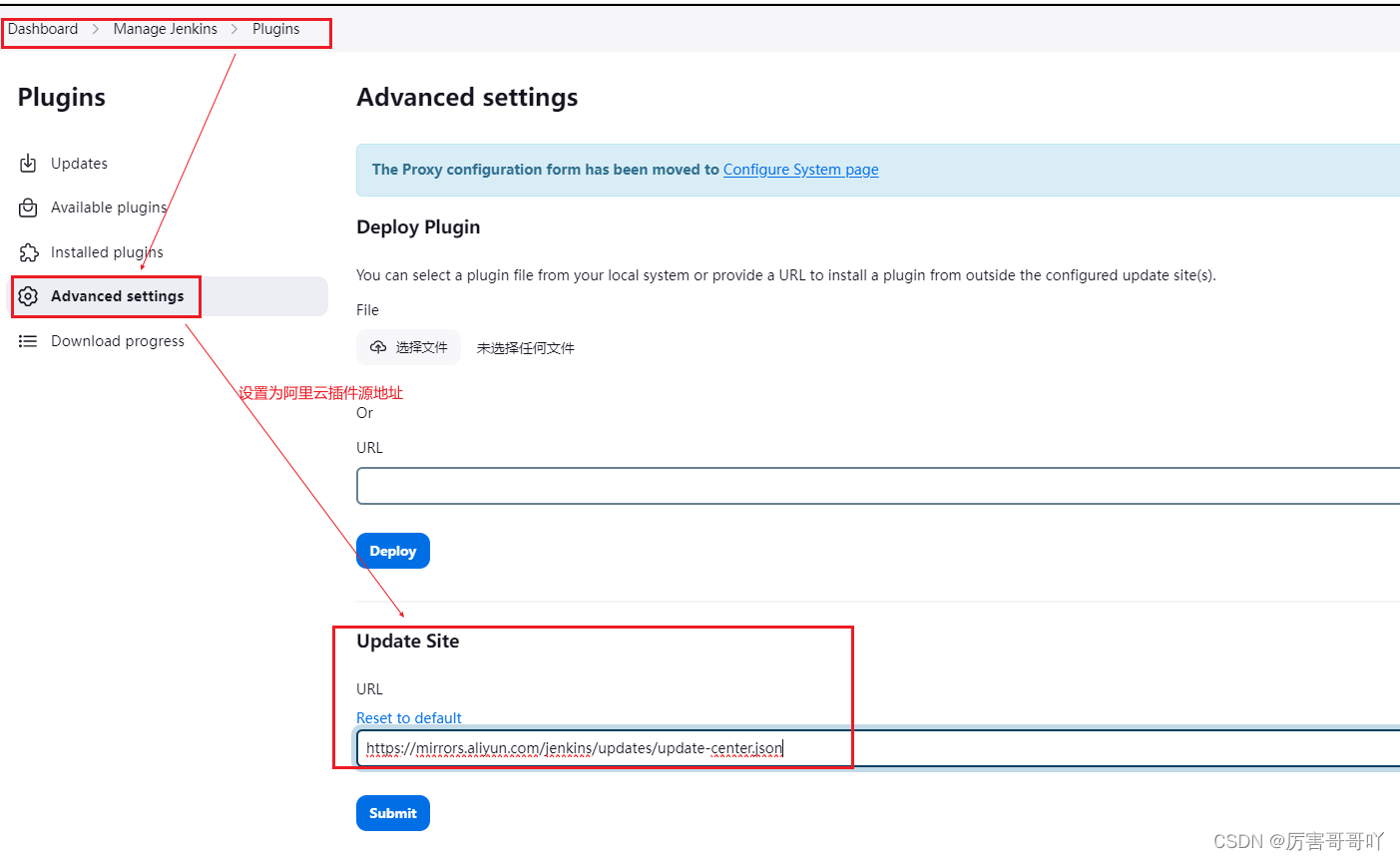Navigate to Dashboard via the breadcrumb
The width and height of the screenshot is (1400, 860).
(x=42, y=28)
